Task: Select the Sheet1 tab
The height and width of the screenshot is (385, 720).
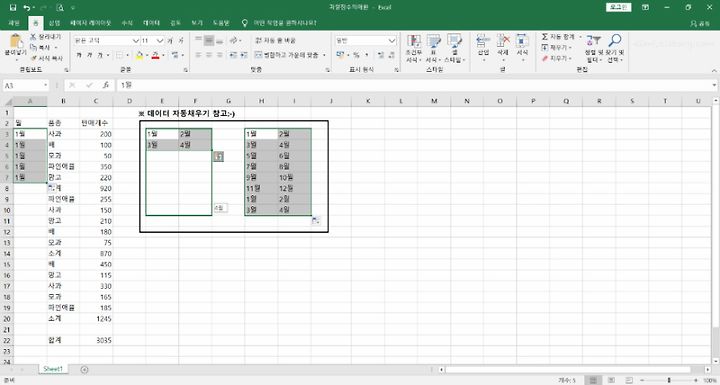Action: (53, 369)
